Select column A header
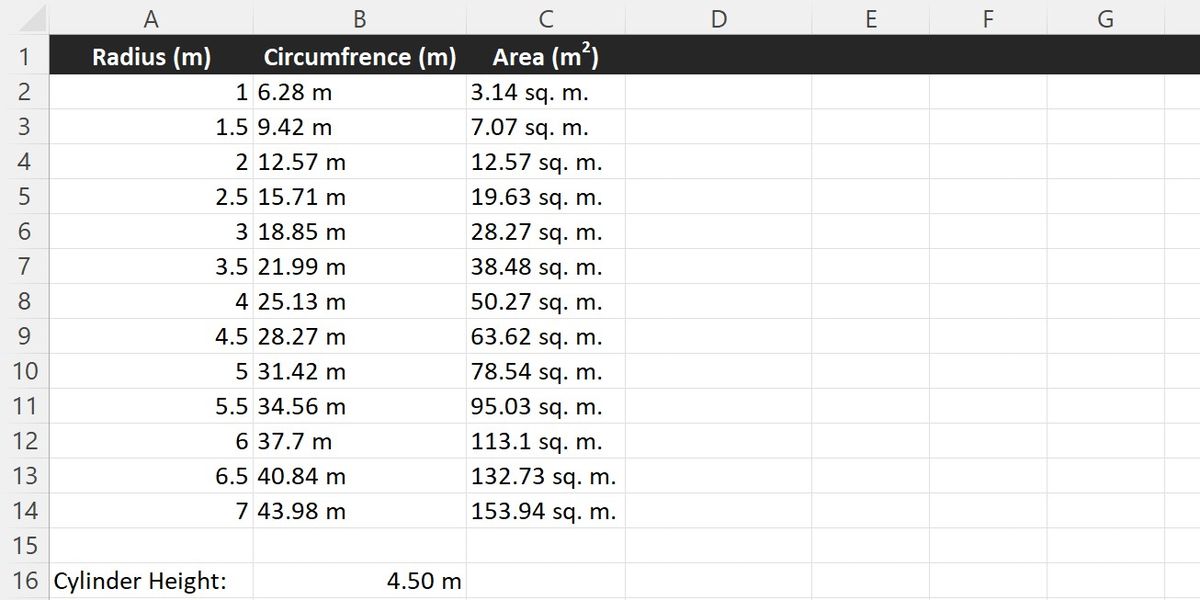Image resolution: width=1200 pixels, height=600 pixels. (x=151, y=18)
